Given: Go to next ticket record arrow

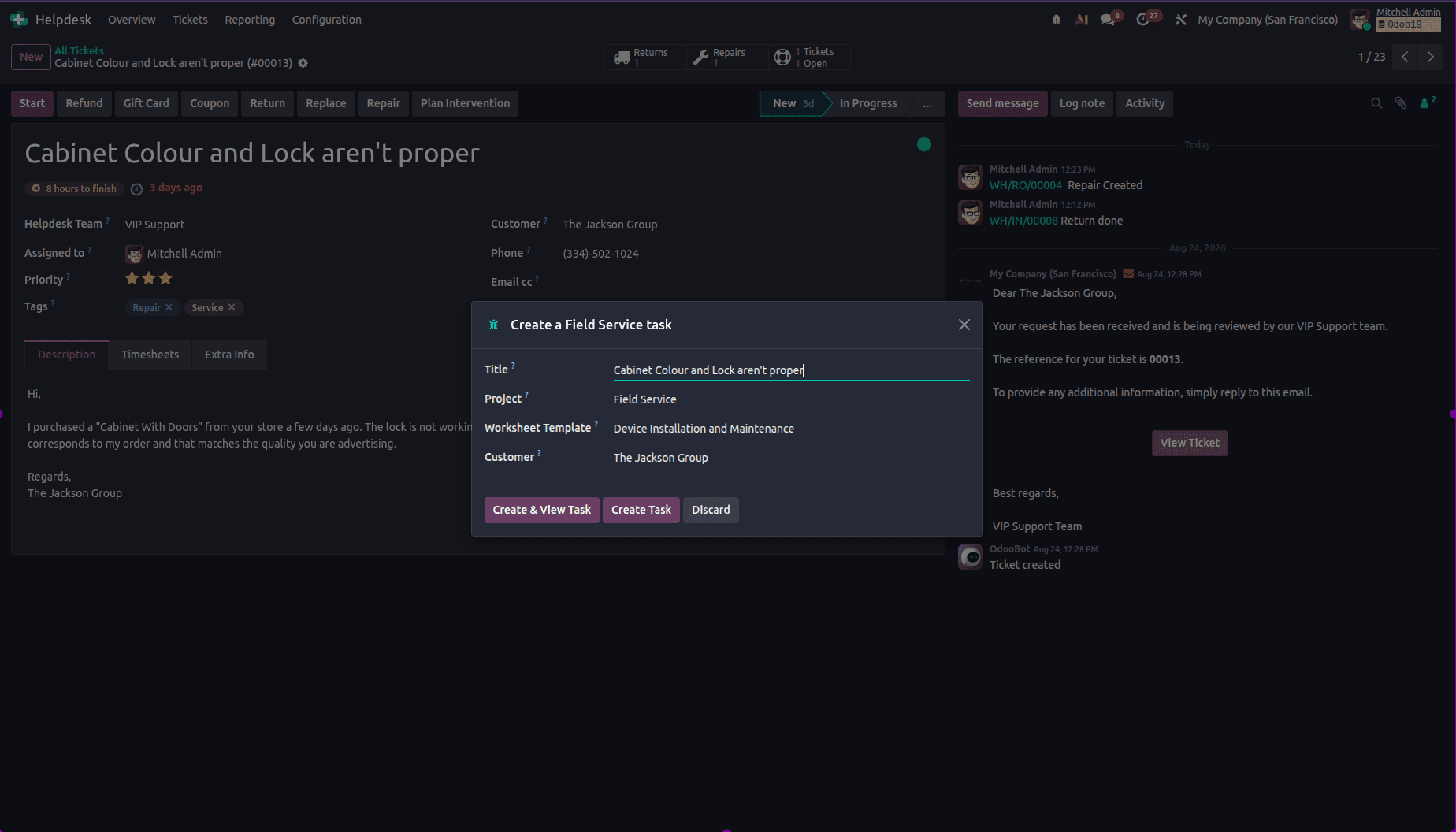Looking at the screenshot, I should [x=1431, y=57].
